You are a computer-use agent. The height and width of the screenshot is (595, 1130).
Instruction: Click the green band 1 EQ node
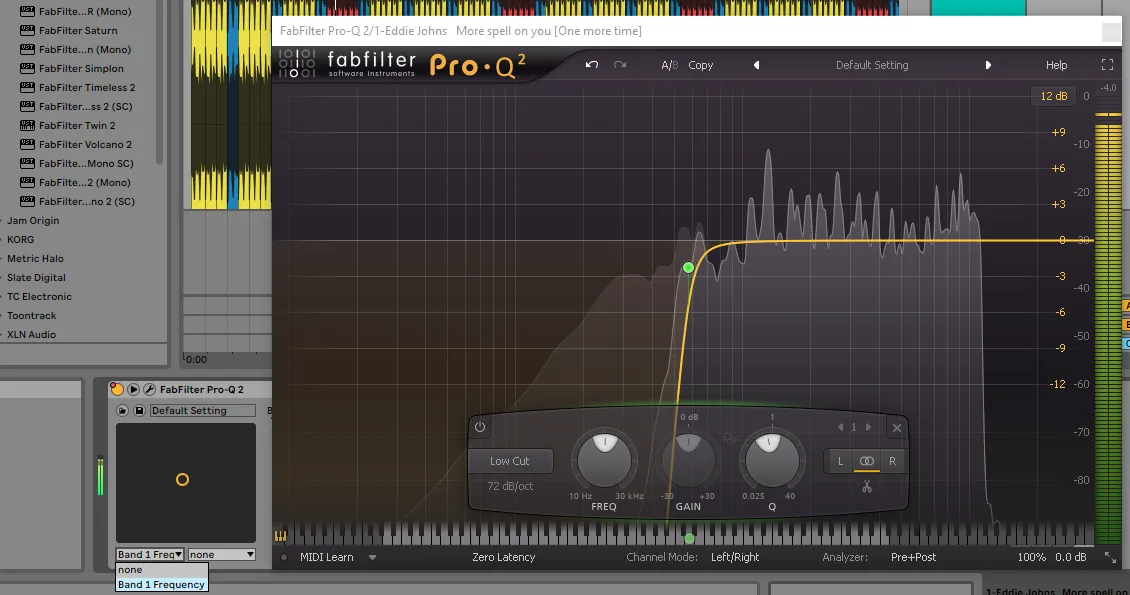pyautogui.click(x=688, y=267)
